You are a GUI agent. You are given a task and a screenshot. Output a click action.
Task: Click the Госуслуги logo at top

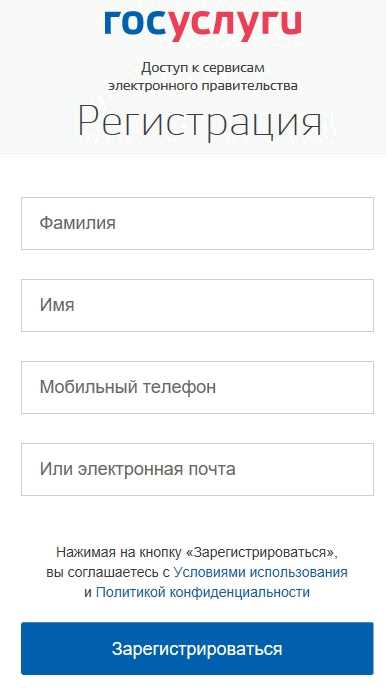(203, 24)
